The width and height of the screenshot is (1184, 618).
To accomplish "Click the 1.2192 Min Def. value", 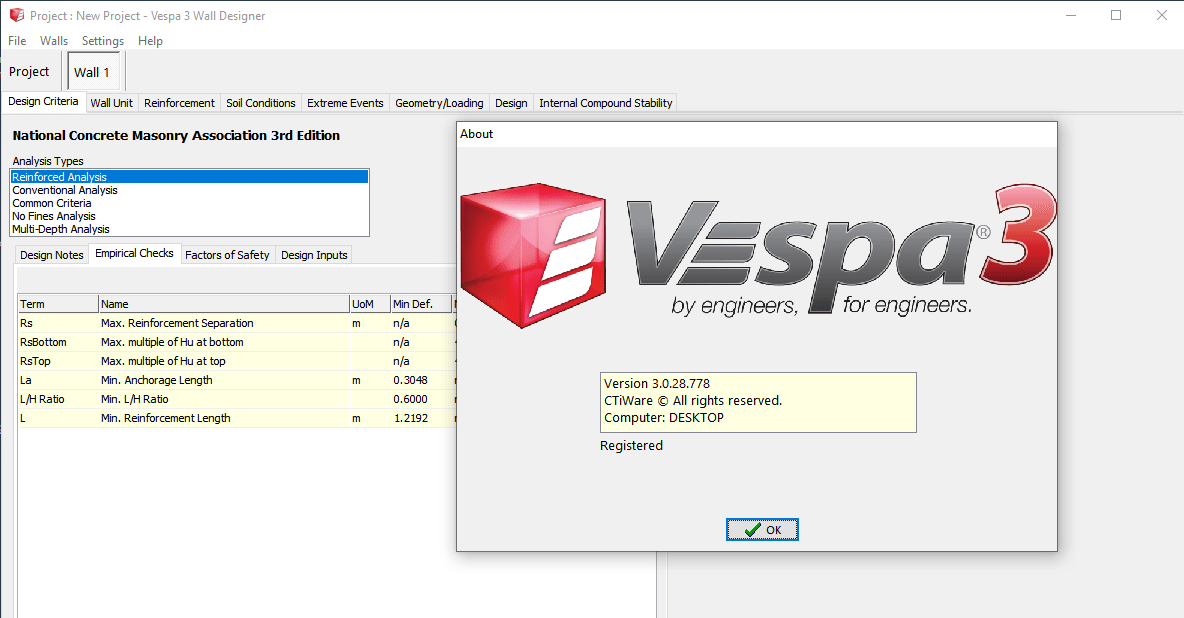I will pos(411,418).
